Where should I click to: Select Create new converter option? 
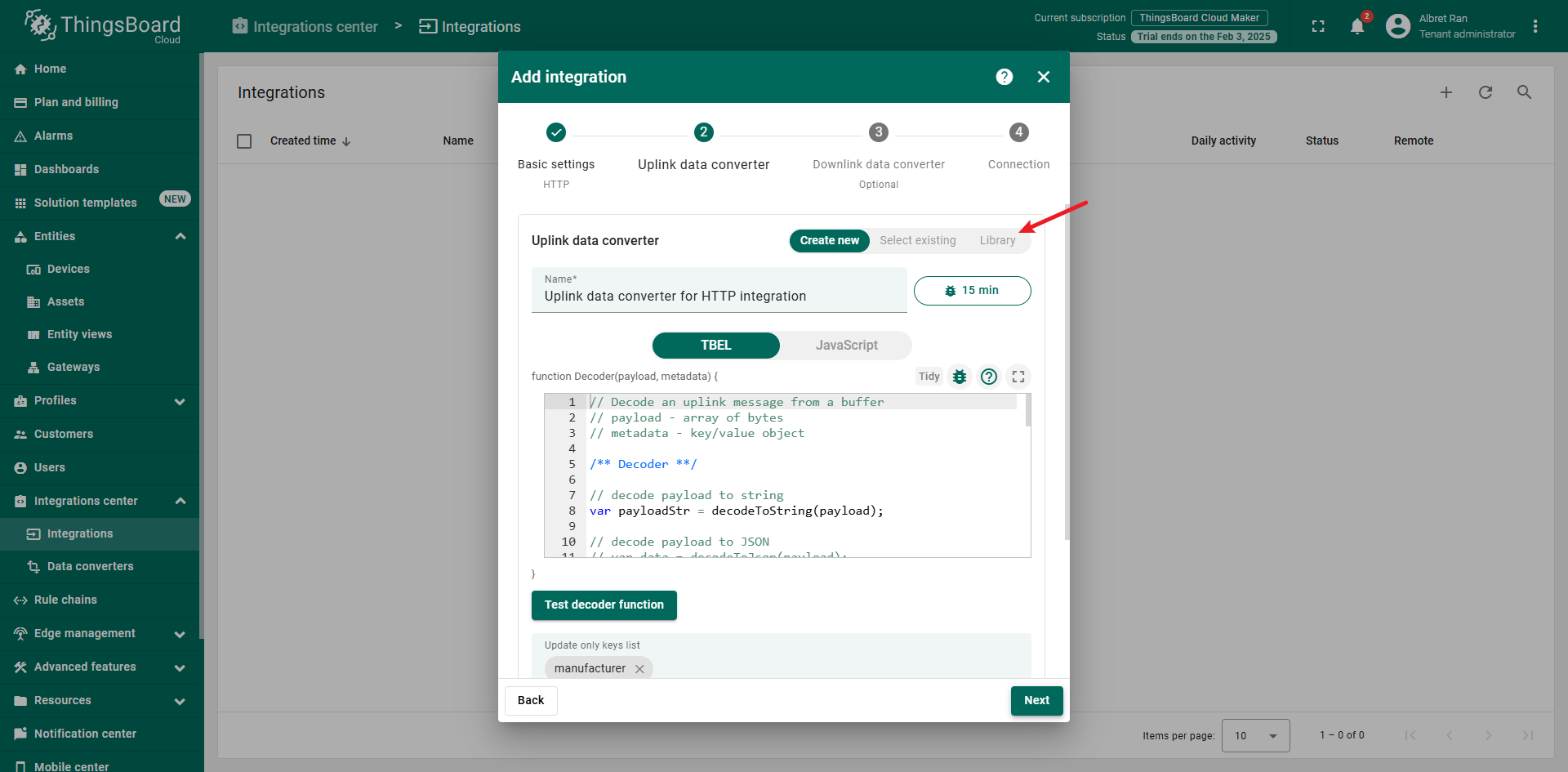tap(830, 241)
